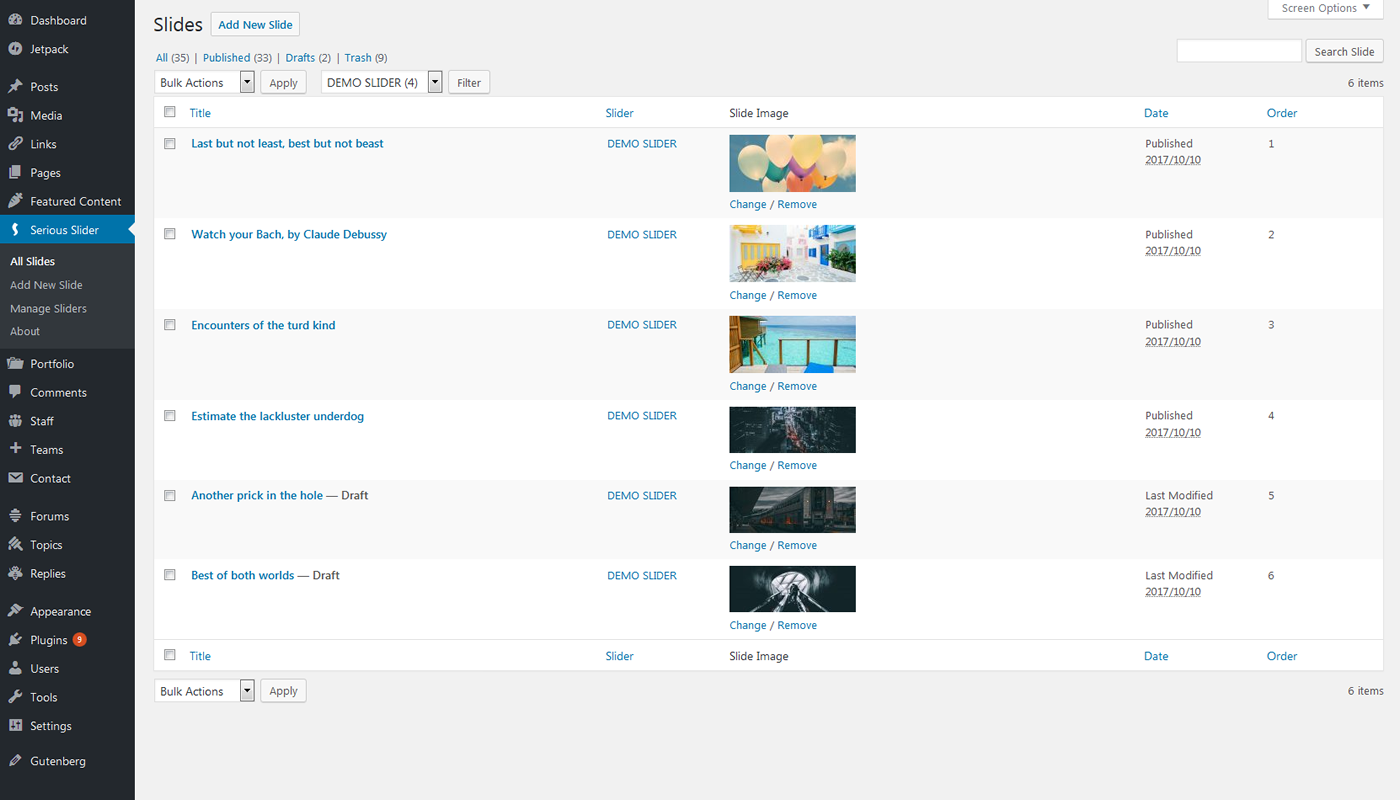Screen dimensions: 1400x800
Task: Open the top Bulk Actions dropdown
Action: tap(204, 83)
